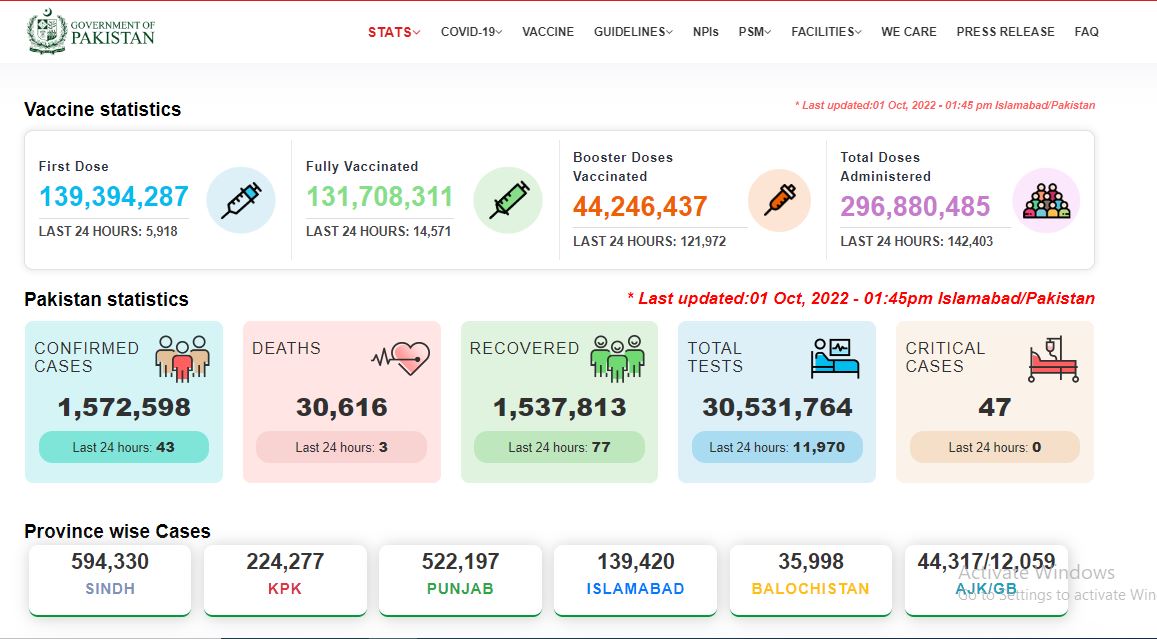Click the blue First Dose syringe icon
This screenshot has height=639, width=1157.
[241, 200]
